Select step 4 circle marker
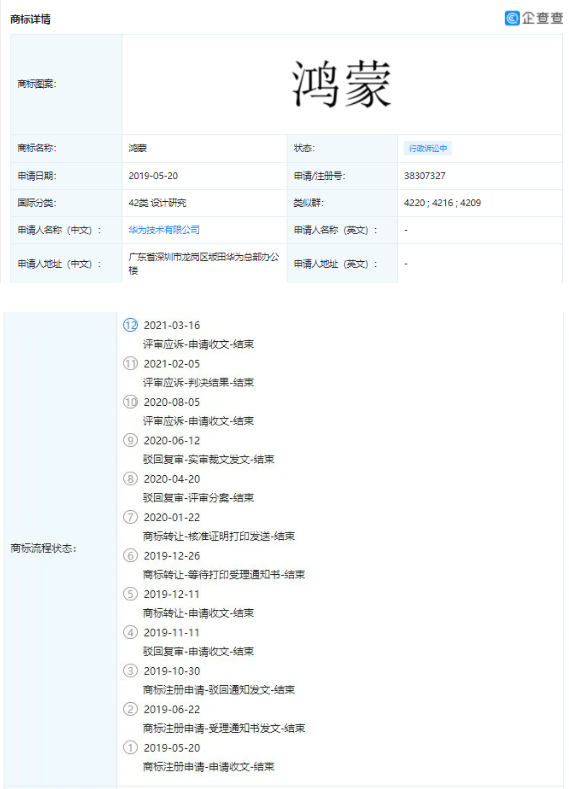 130,632
